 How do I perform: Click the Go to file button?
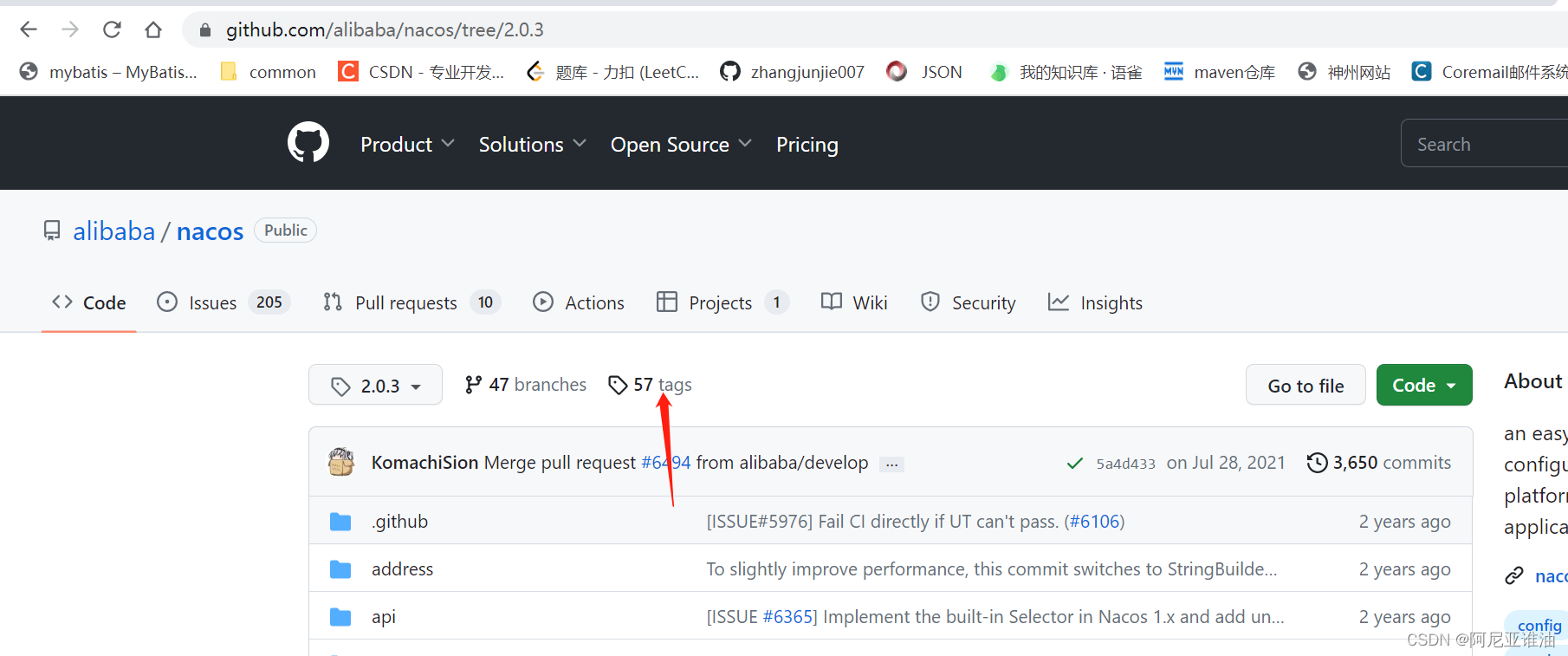tap(1306, 385)
